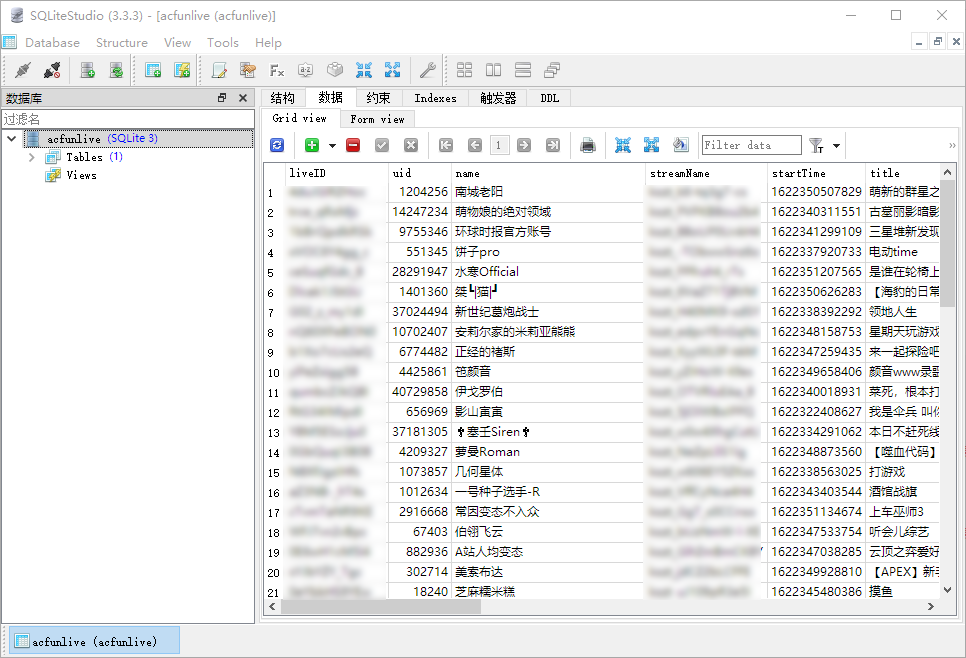
Task: Refresh table data with blue refresh icon
Action: (x=277, y=145)
